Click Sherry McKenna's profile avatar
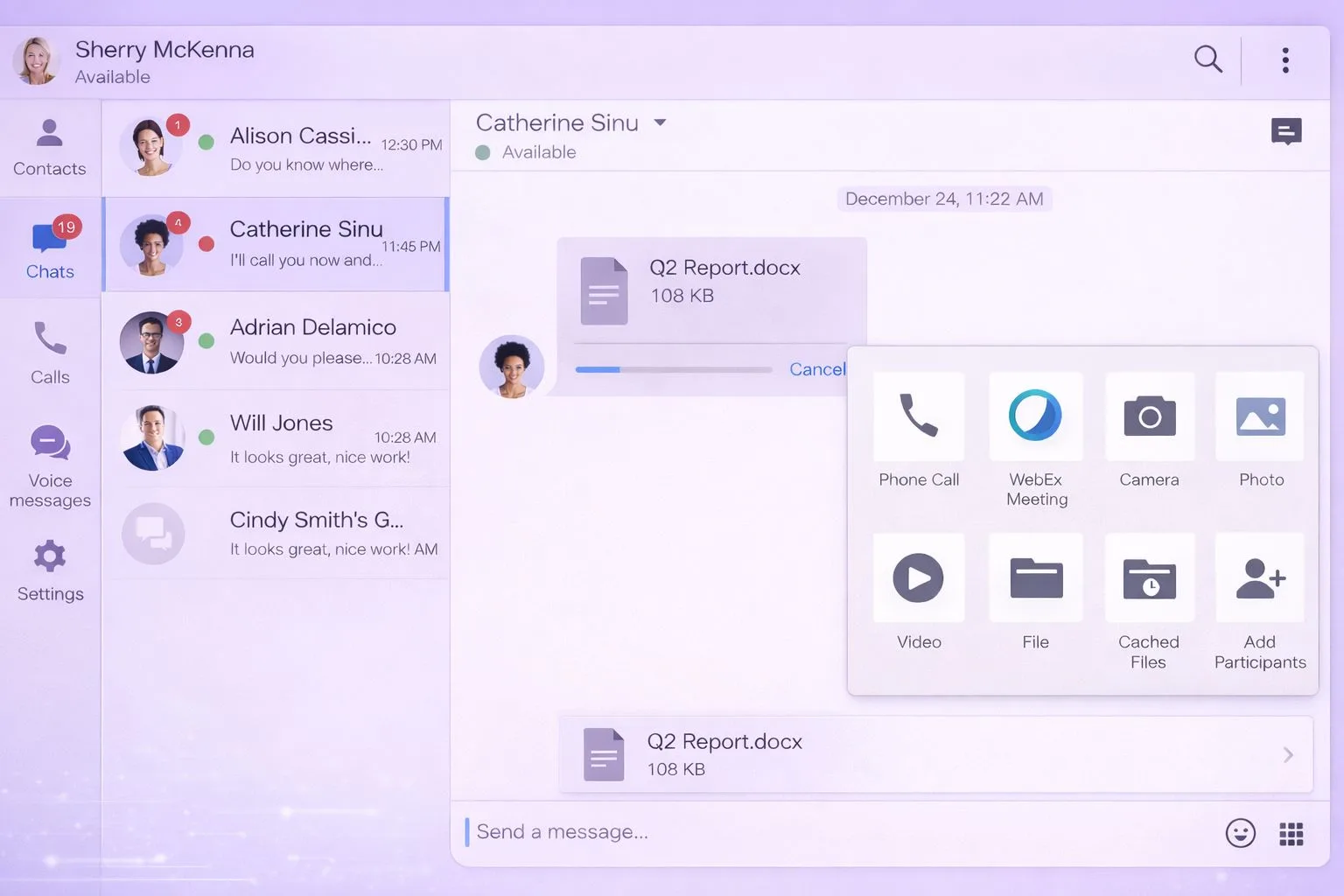The width and height of the screenshot is (1344, 896). click(36, 60)
